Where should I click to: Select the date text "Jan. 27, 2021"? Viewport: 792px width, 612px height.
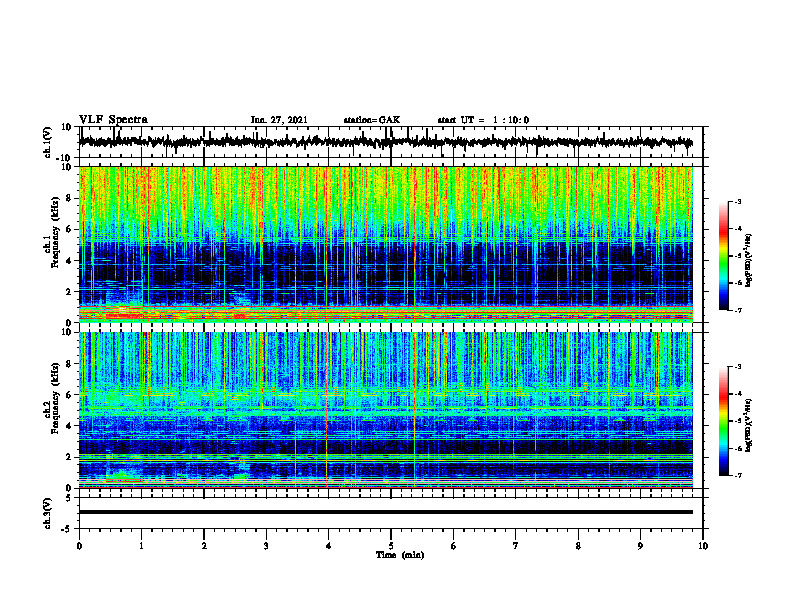click(x=279, y=120)
